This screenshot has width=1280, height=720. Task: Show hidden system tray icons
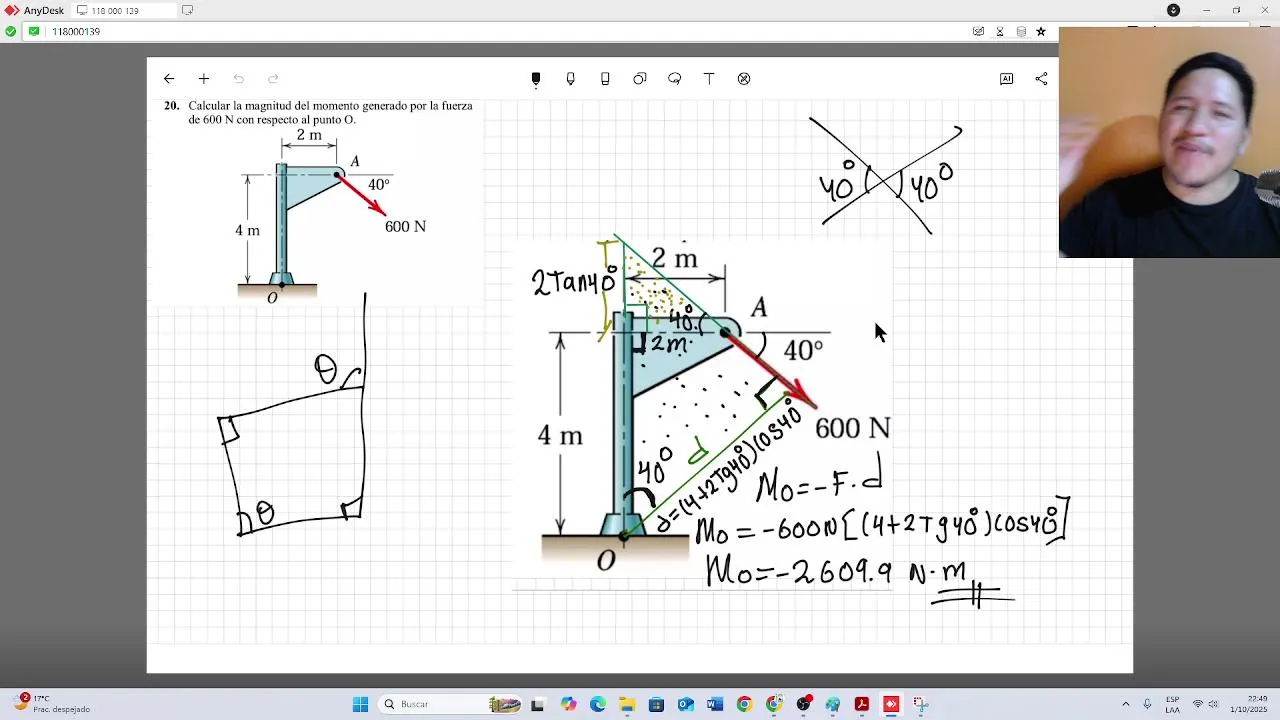click(1126, 704)
